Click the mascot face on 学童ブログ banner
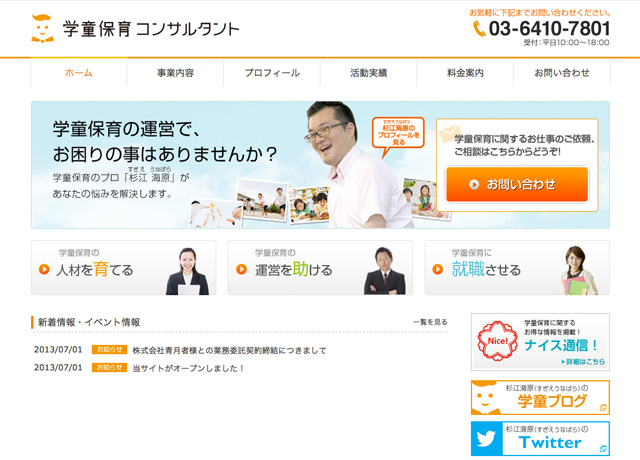This screenshot has height=460, width=640. 484,398
